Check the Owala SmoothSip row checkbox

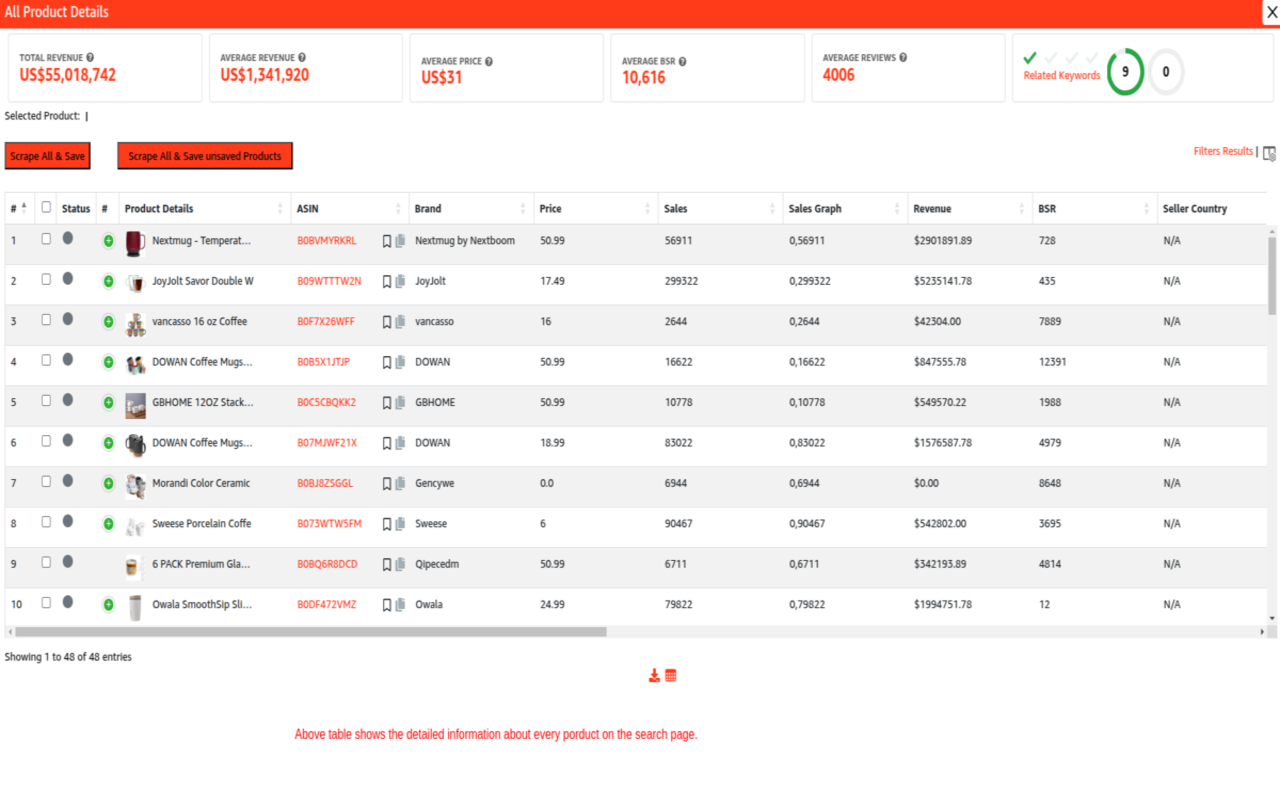46,603
